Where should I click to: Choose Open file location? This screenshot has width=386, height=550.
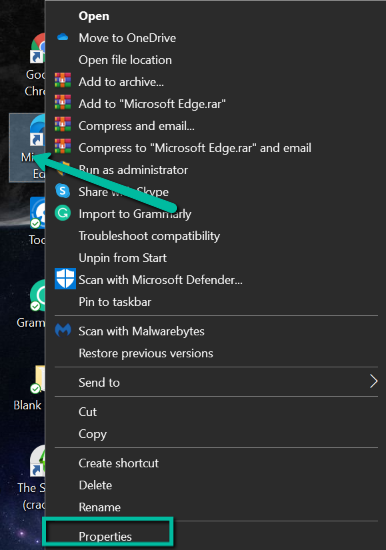125,60
